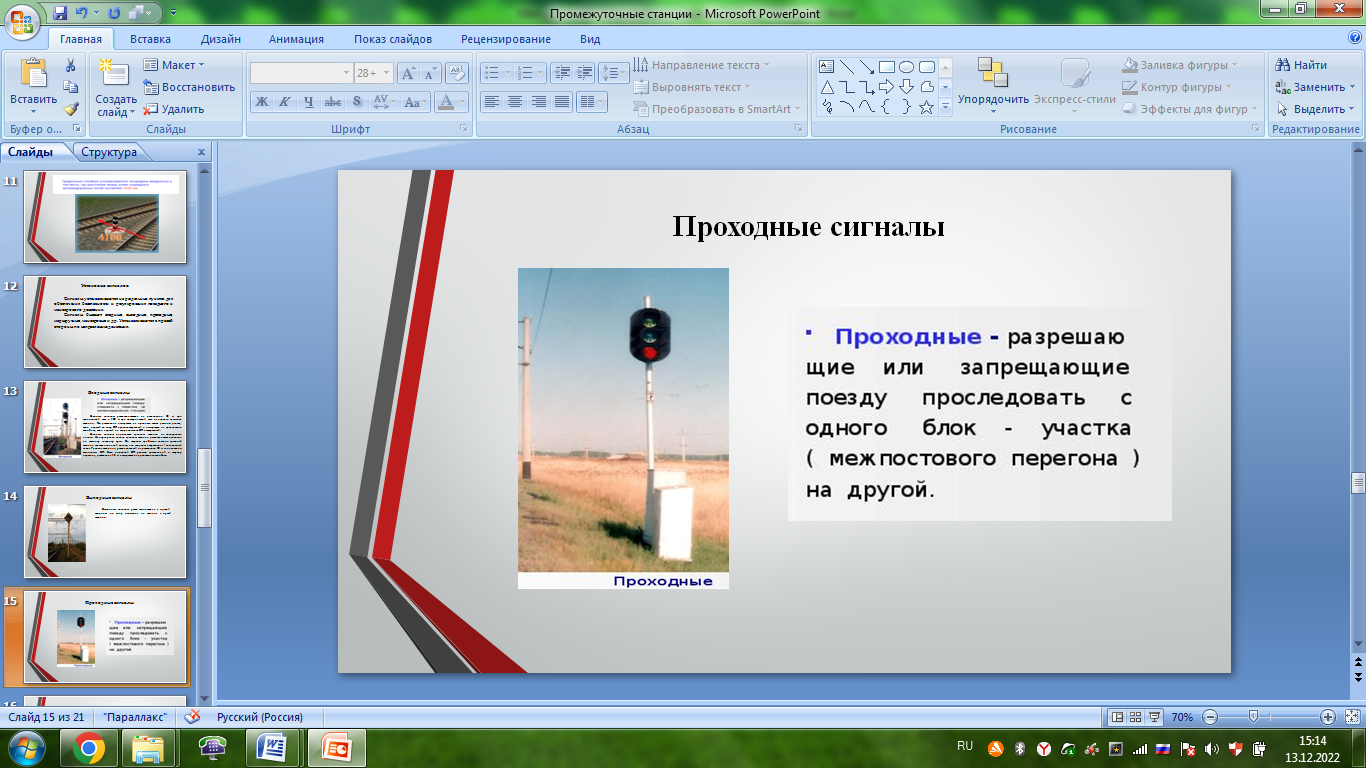Screen dimensions: 1366x768
Task: Click the Office round button
Action: pyautogui.click(x=24, y=20)
